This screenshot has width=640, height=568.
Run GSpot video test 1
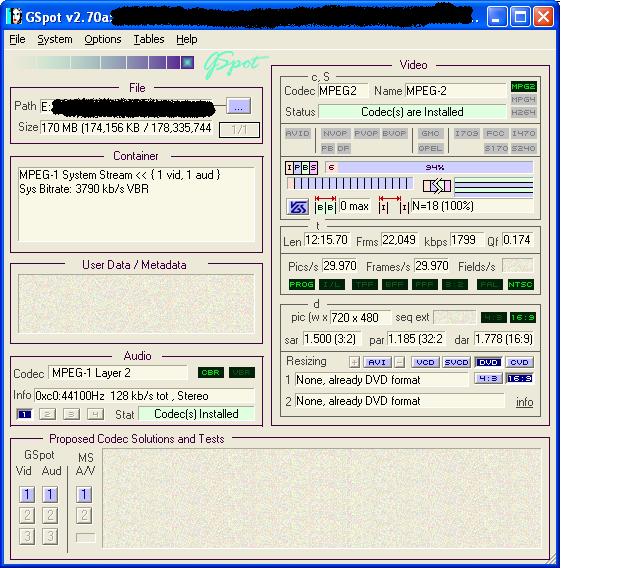[27, 495]
